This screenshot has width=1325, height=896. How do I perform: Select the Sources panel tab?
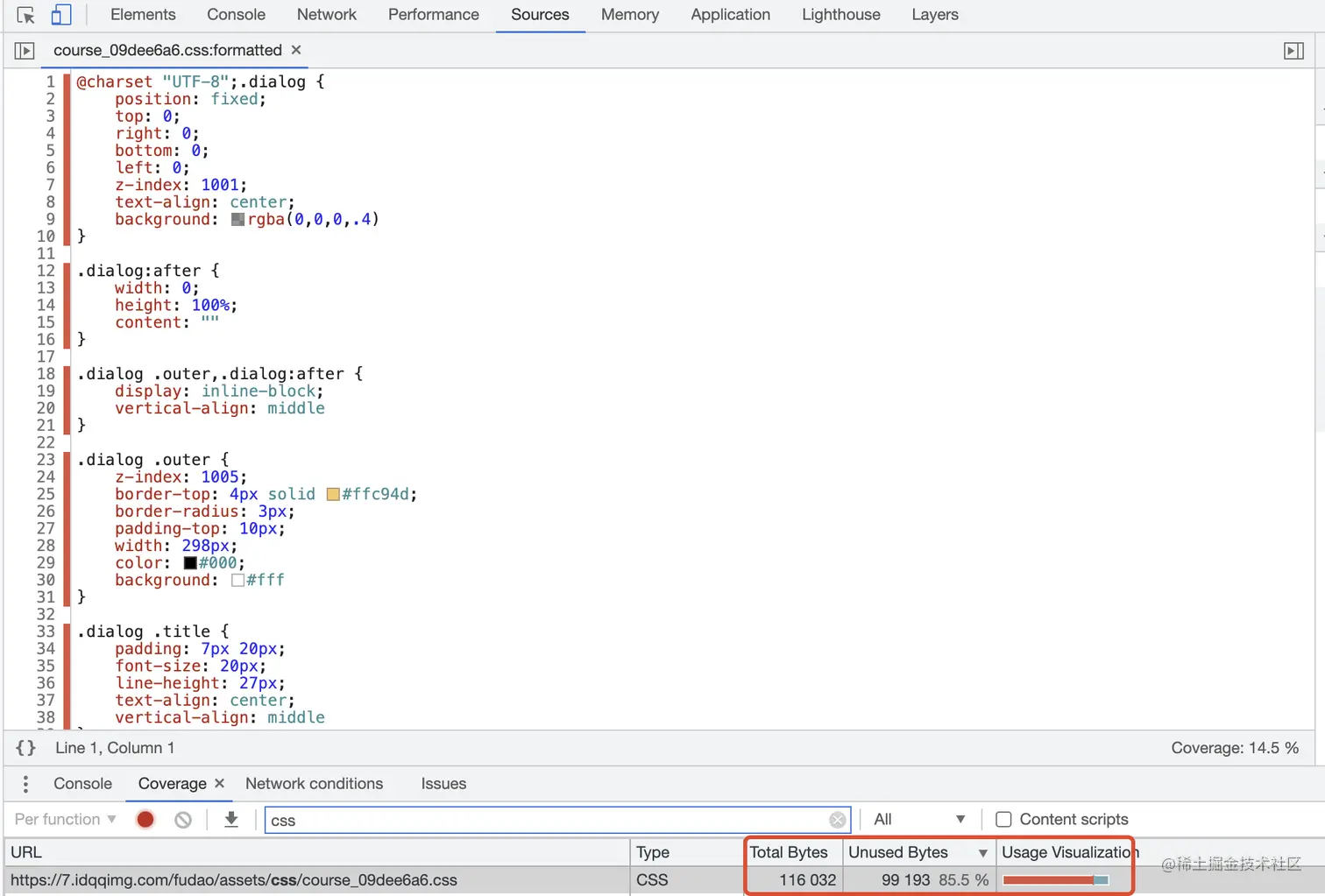[x=540, y=15]
